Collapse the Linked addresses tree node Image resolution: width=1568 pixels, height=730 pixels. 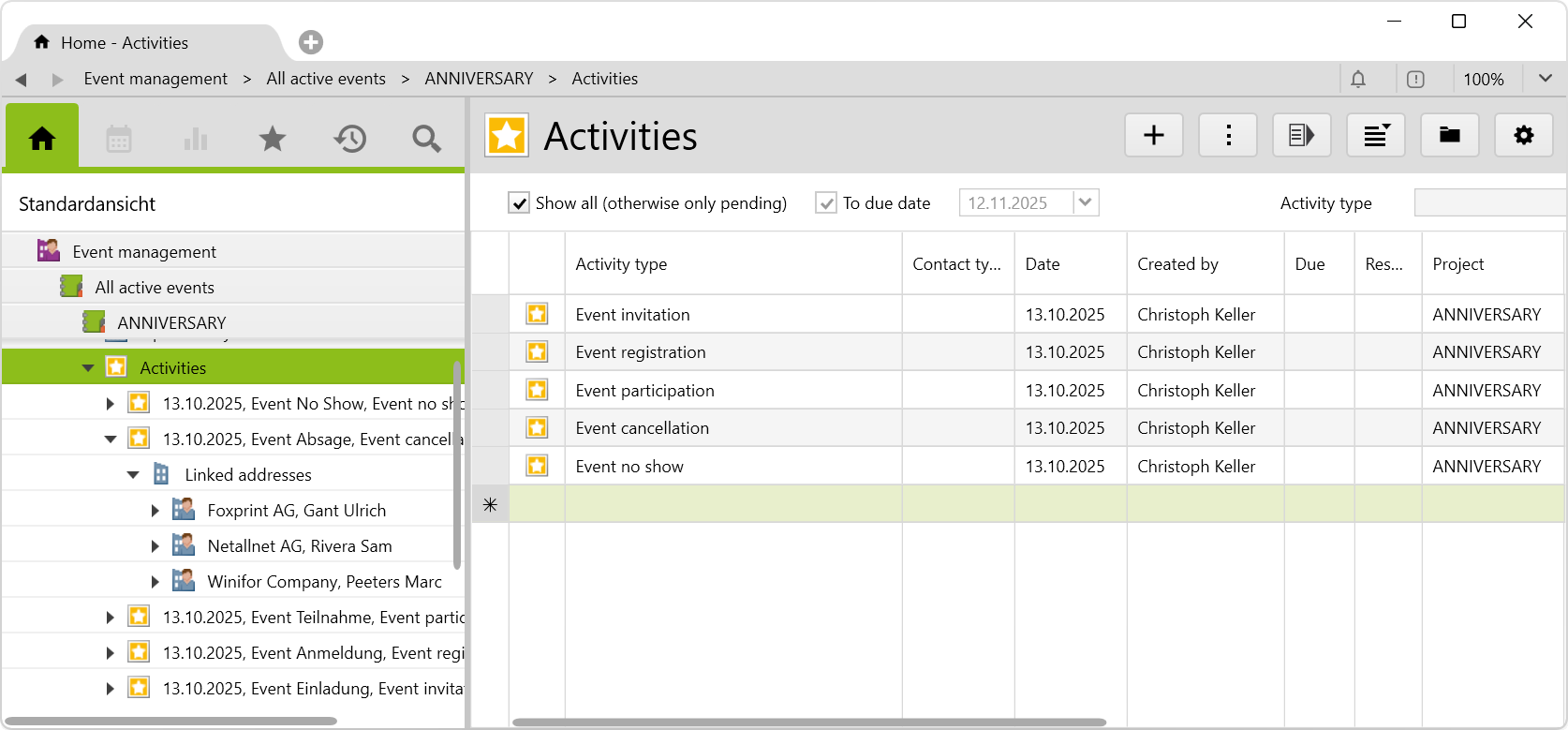(x=133, y=475)
